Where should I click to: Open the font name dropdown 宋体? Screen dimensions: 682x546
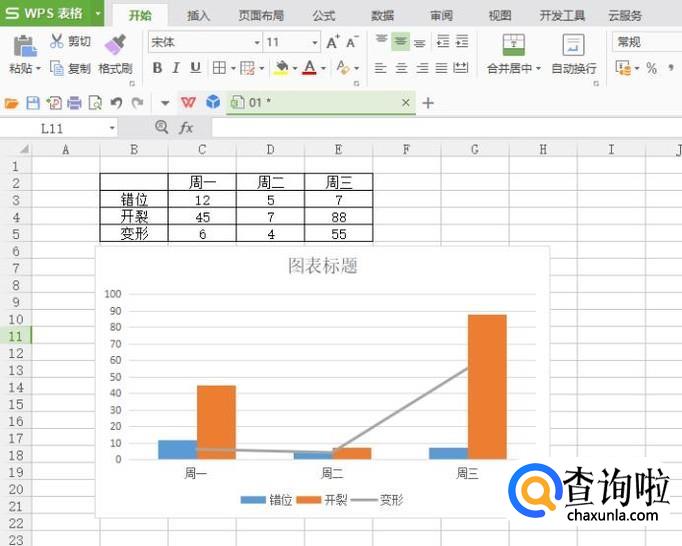coord(257,42)
